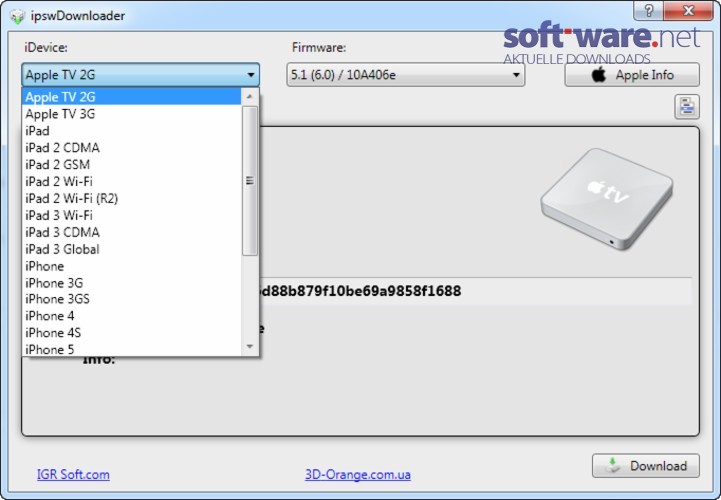Select iPhone 5
The height and width of the screenshot is (500, 721).
pos(132,349)
